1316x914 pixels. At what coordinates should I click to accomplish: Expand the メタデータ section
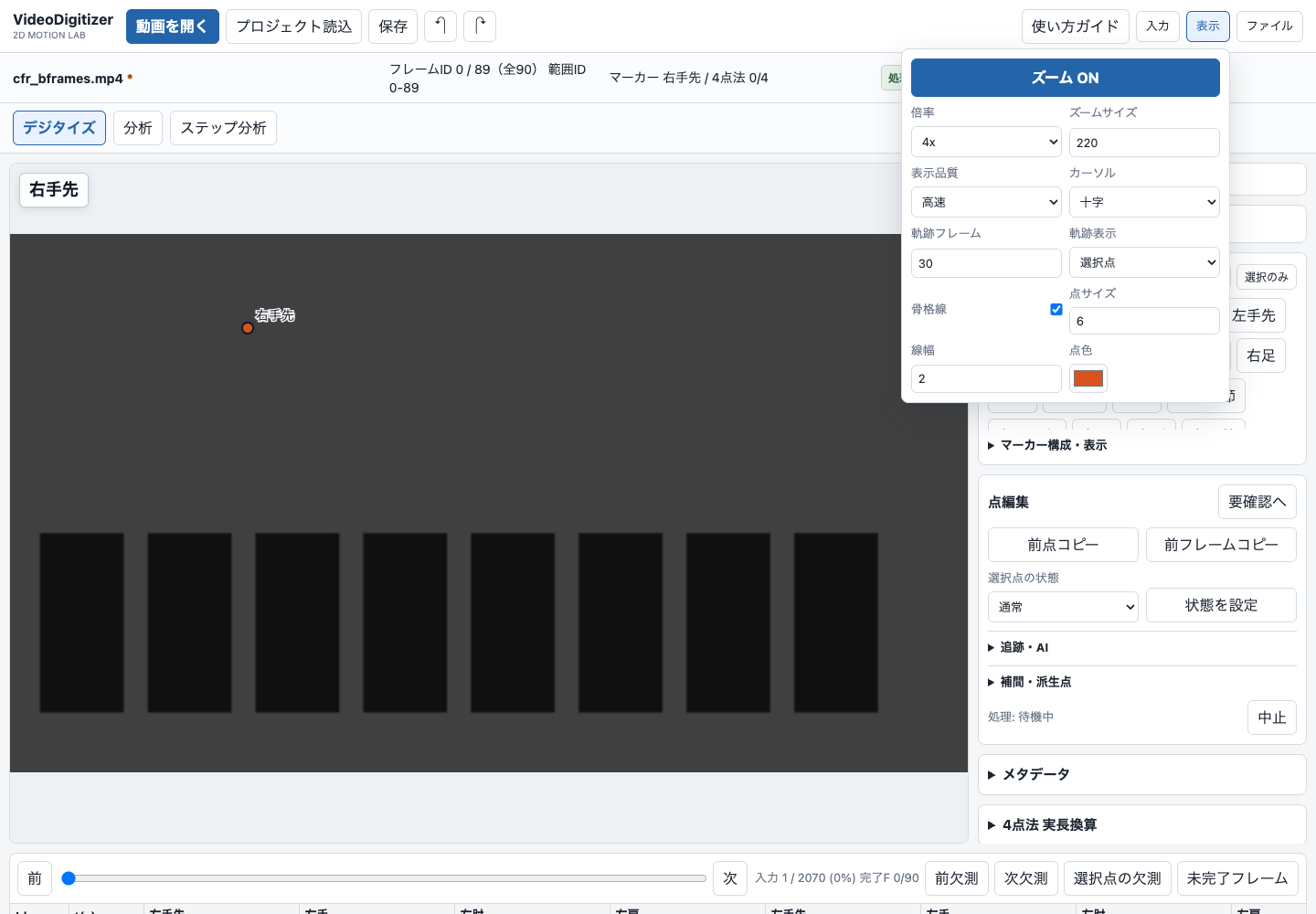1029,774
